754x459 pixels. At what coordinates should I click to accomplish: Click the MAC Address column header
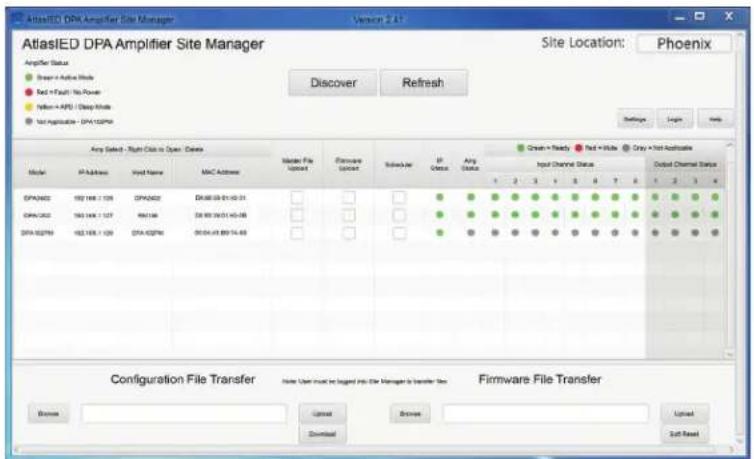pos(220,172)
